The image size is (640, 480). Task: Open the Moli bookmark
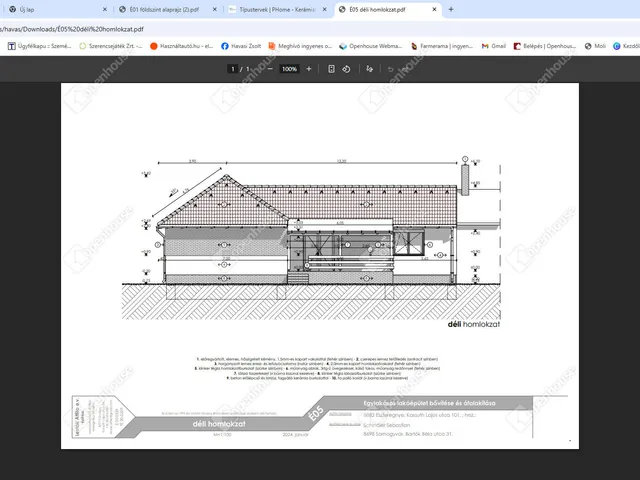click(595, 46)
